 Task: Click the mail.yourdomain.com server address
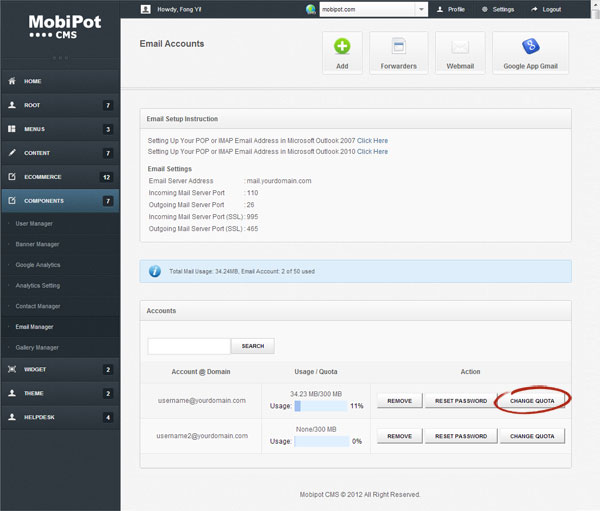279,181
